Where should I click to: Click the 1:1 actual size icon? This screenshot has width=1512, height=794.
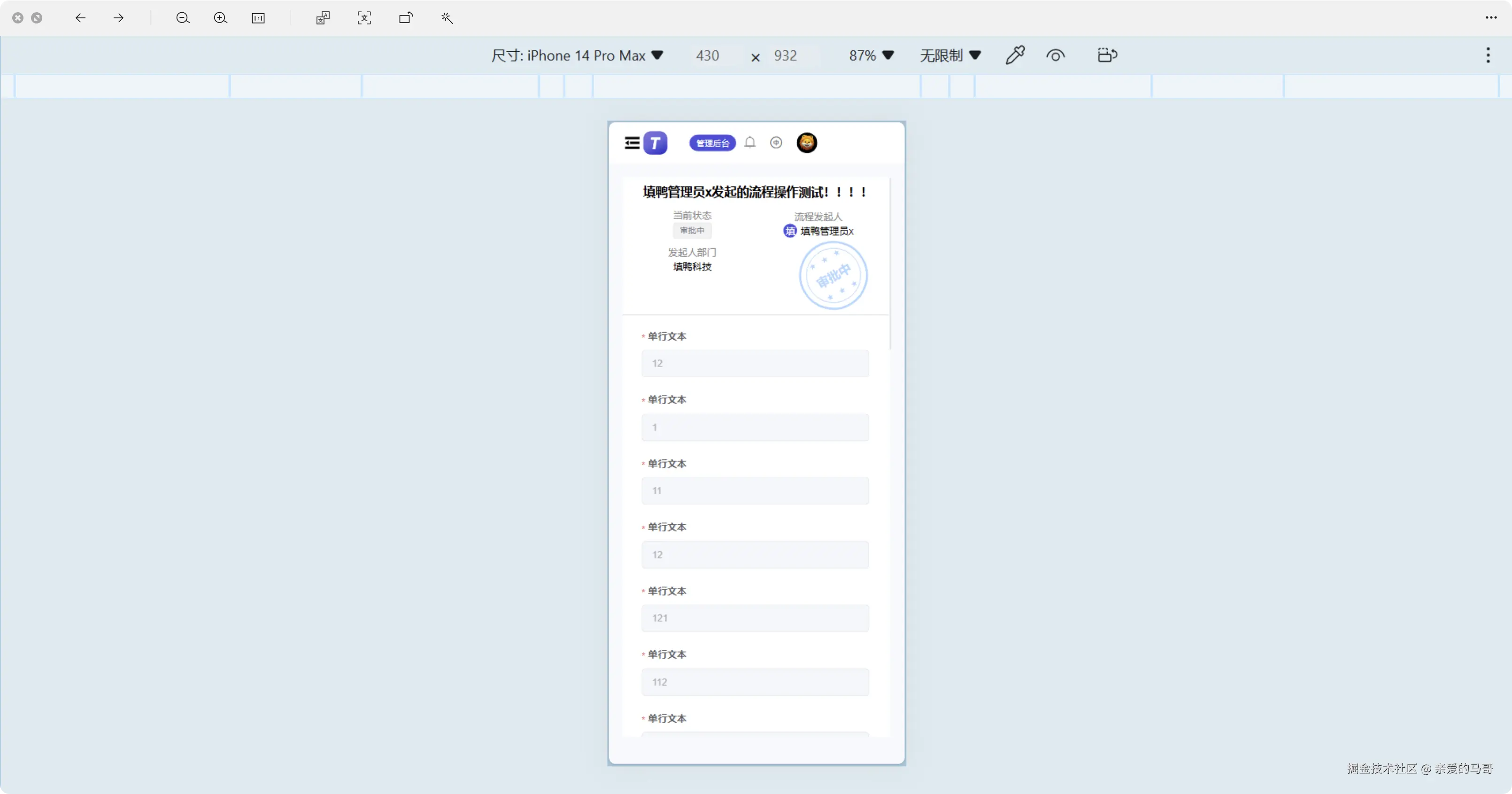point(258,18)
